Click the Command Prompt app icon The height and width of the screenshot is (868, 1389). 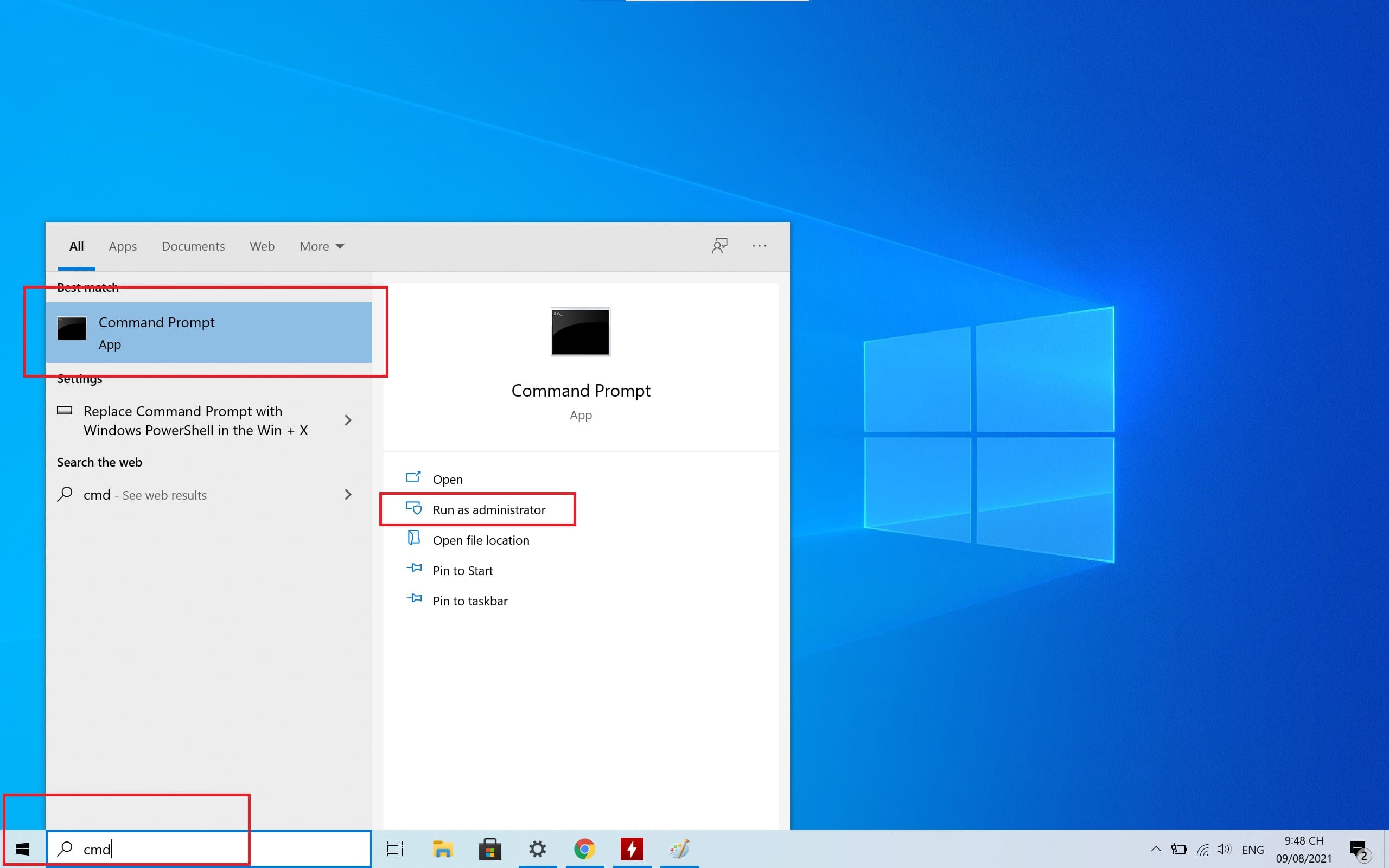[x=72, y=329]
